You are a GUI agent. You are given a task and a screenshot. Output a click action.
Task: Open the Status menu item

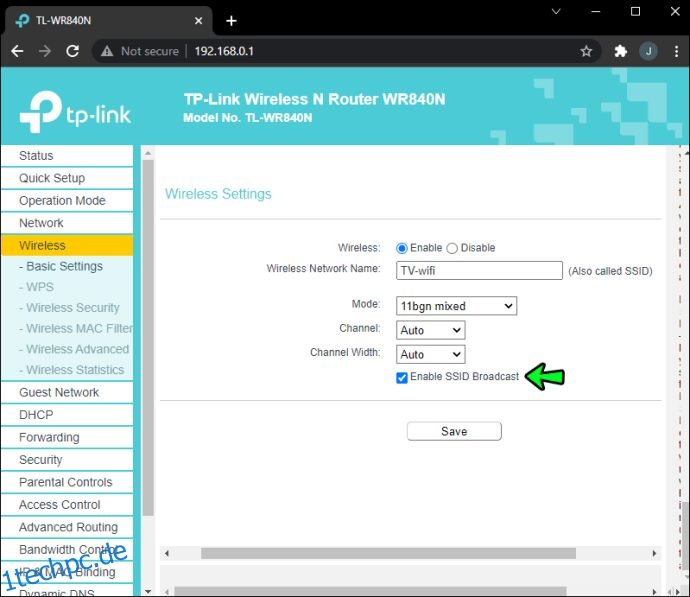click(x=67, y=156)
